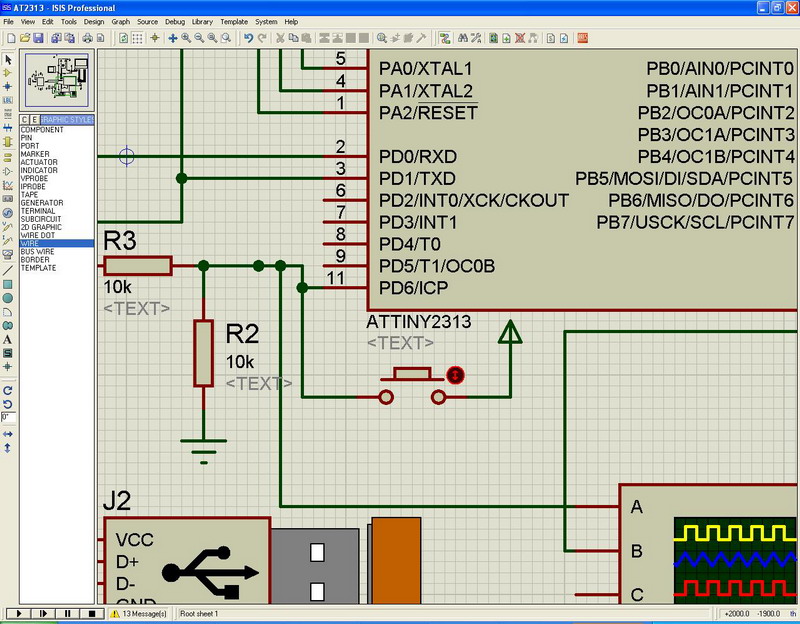Click the '13 Message(s)' status link
The image size is (800, 624).
point(145,613)
